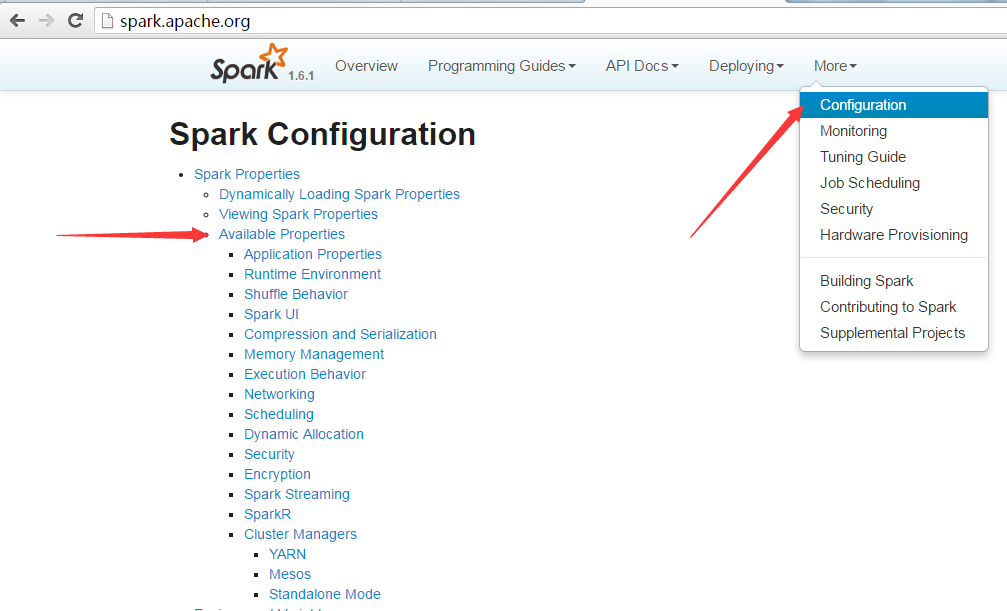Image resolution: width=1007 pixels, height=611 pixels.
Task: Follow Memory Management link
Action: pos(313,354)
